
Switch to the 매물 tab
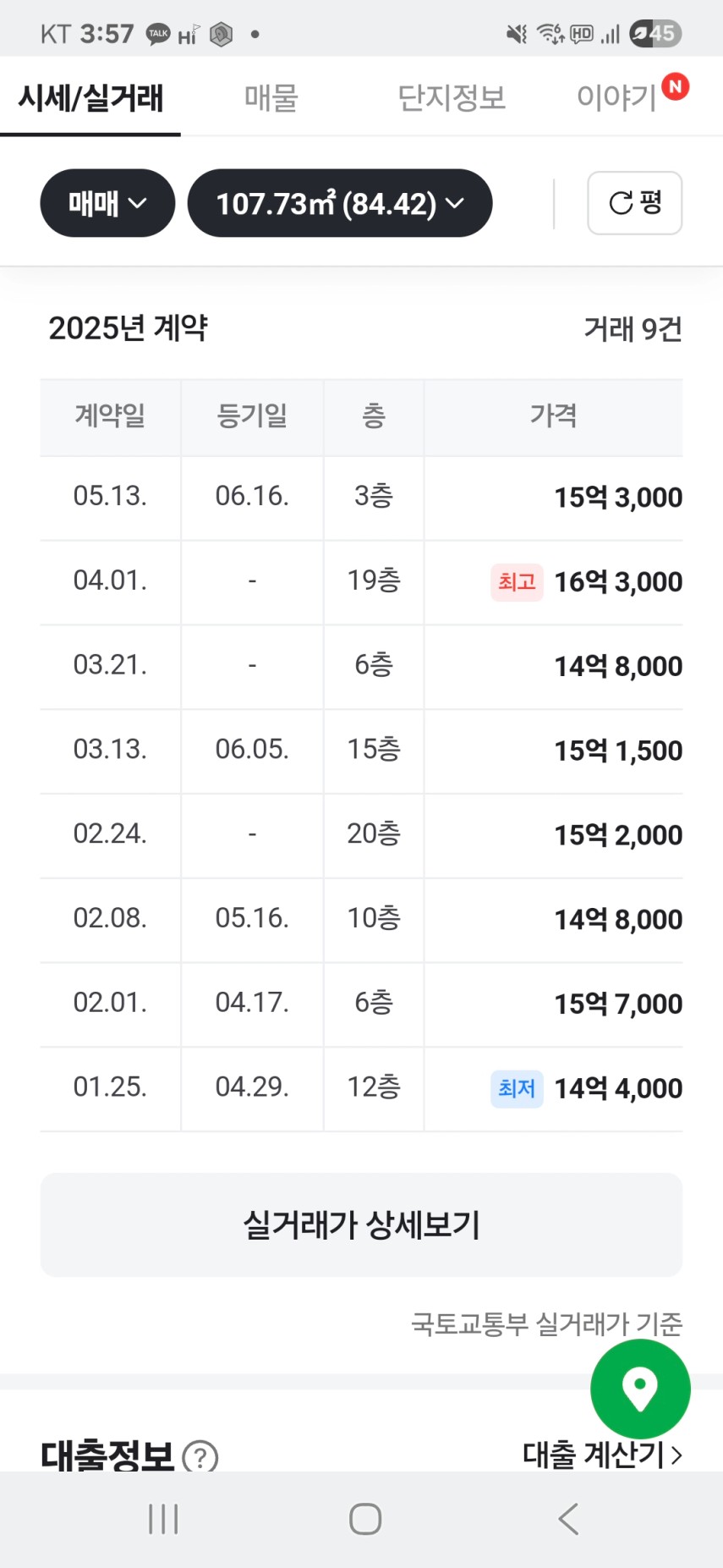[271, 98]
